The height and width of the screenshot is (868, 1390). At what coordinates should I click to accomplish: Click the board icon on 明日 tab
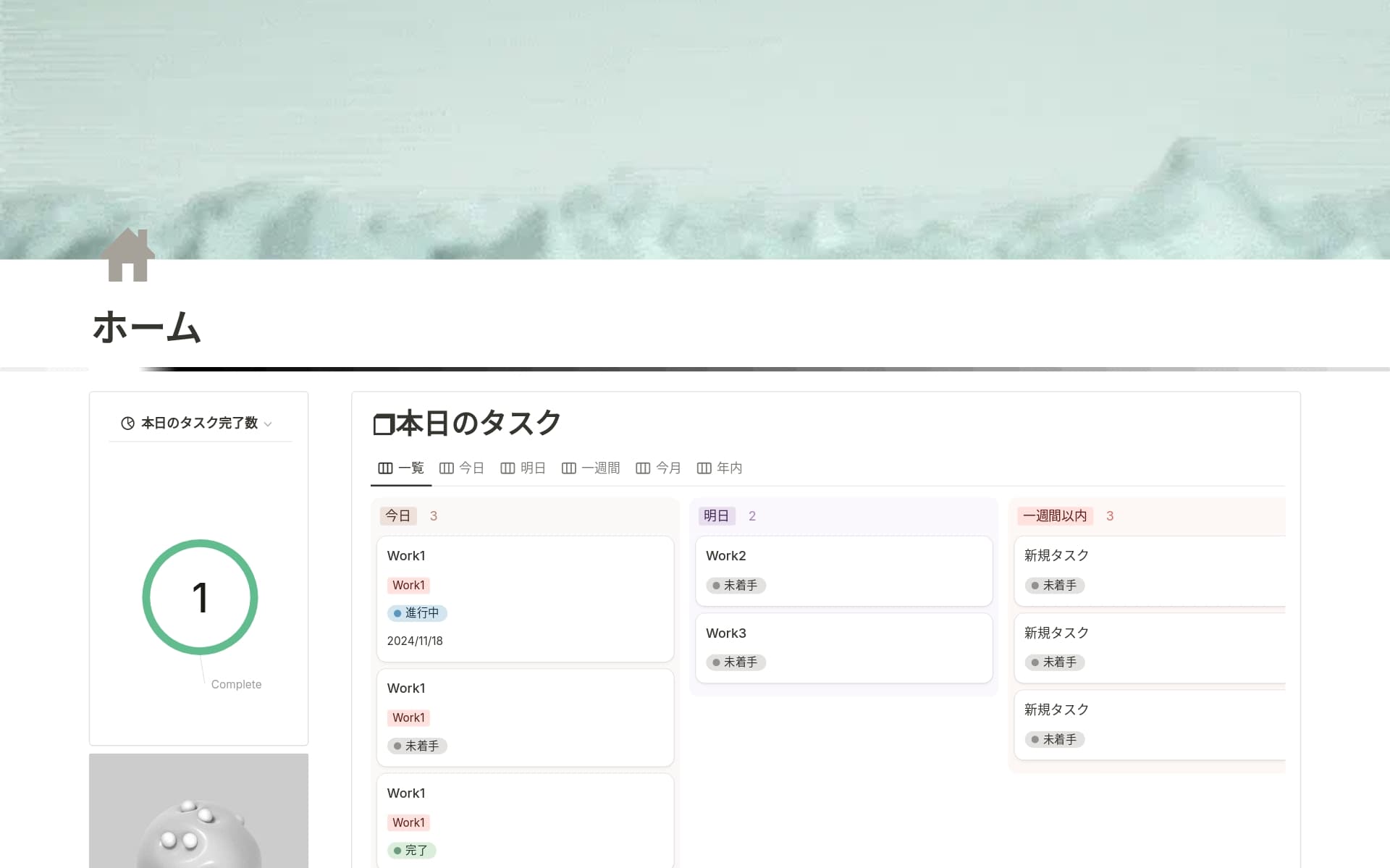(x=507, y=468)
